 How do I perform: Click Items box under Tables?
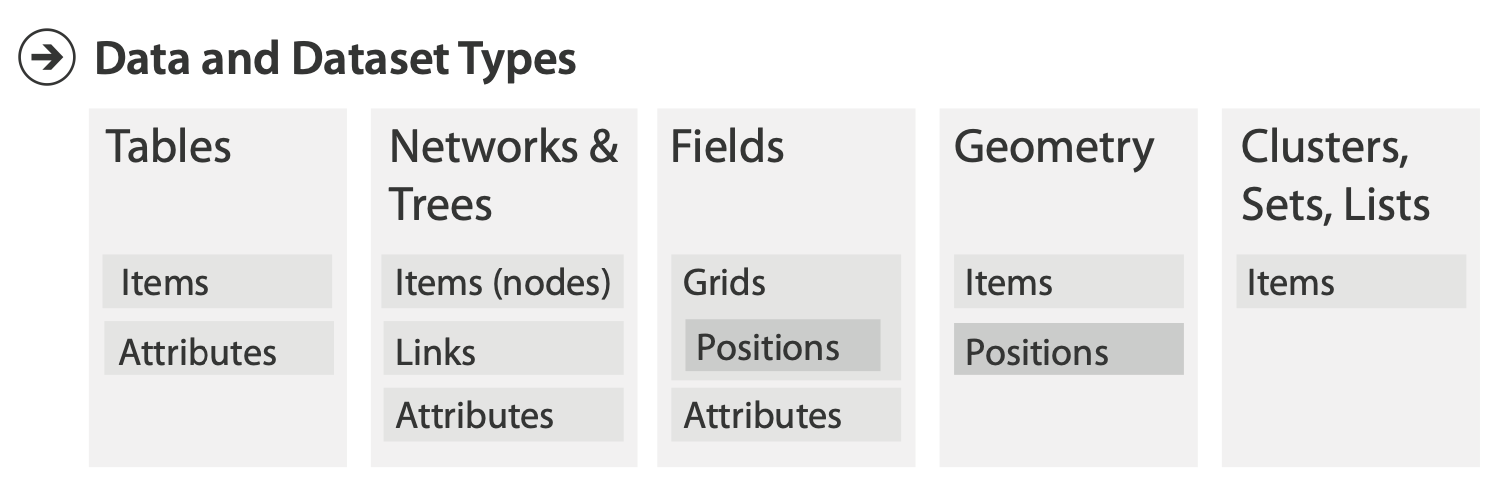pos(217,282)
